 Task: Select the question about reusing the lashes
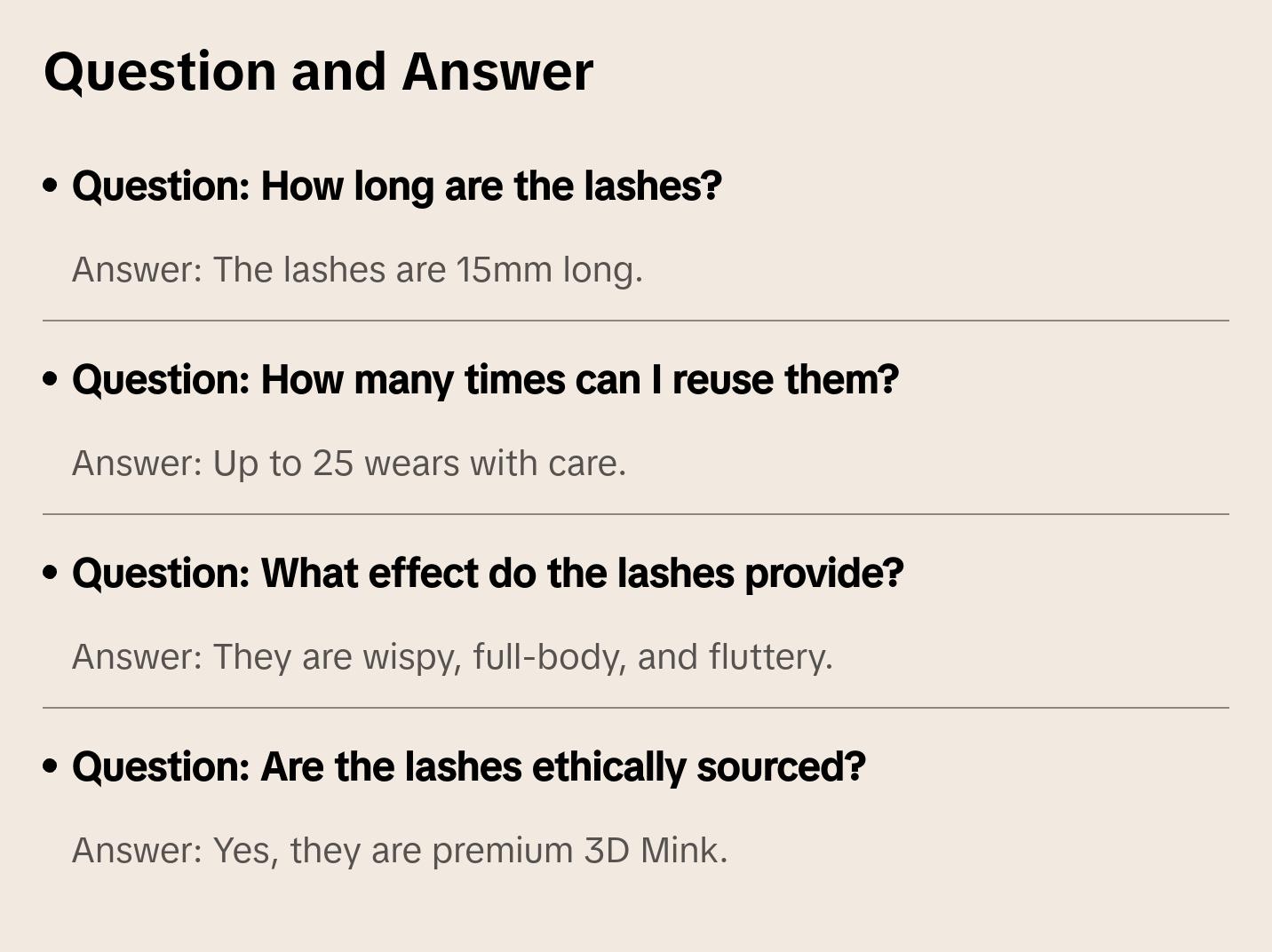(x=485, y=380)
